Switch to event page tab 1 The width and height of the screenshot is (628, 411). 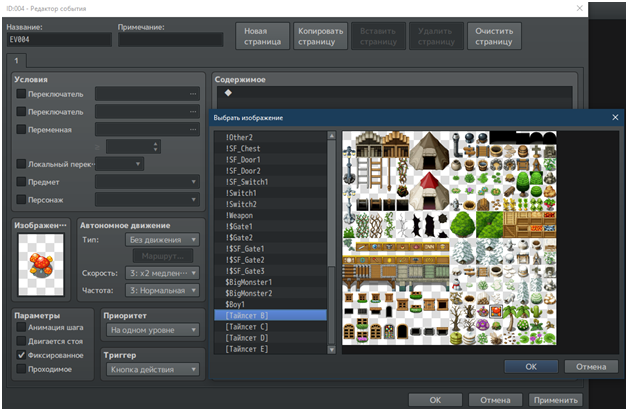[16, 60]
